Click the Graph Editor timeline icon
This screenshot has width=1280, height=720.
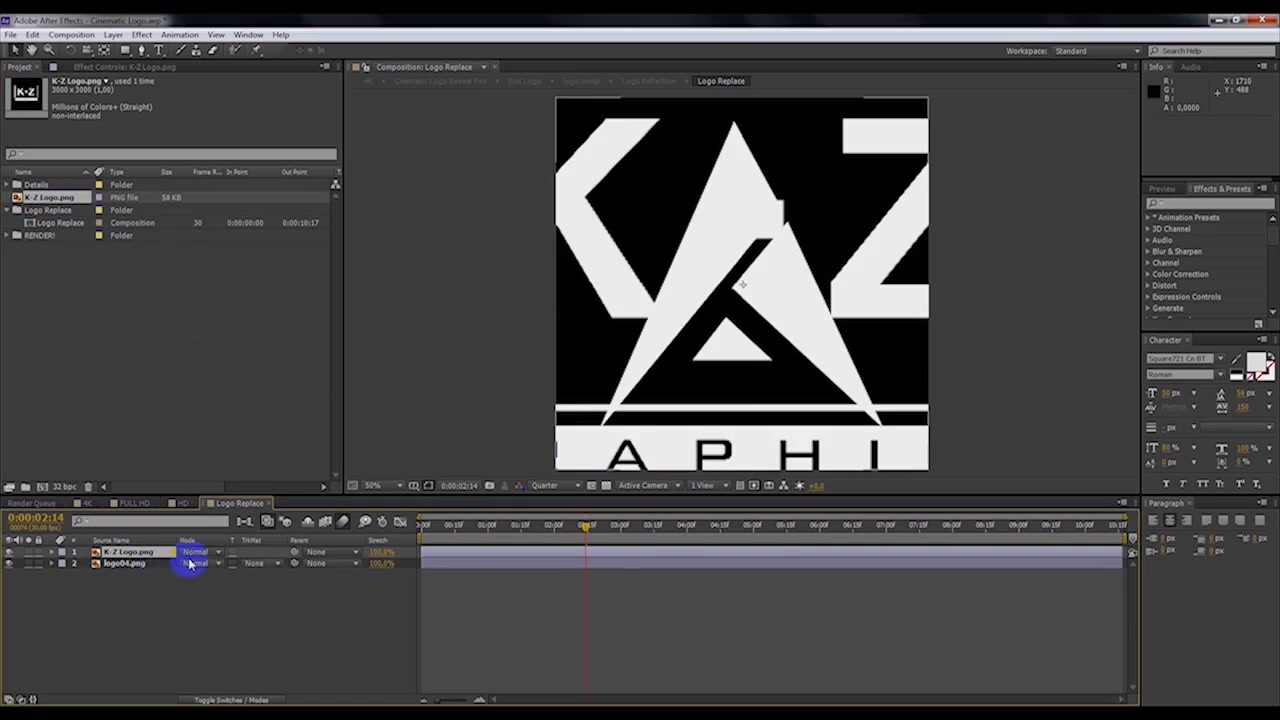[400, 521]
